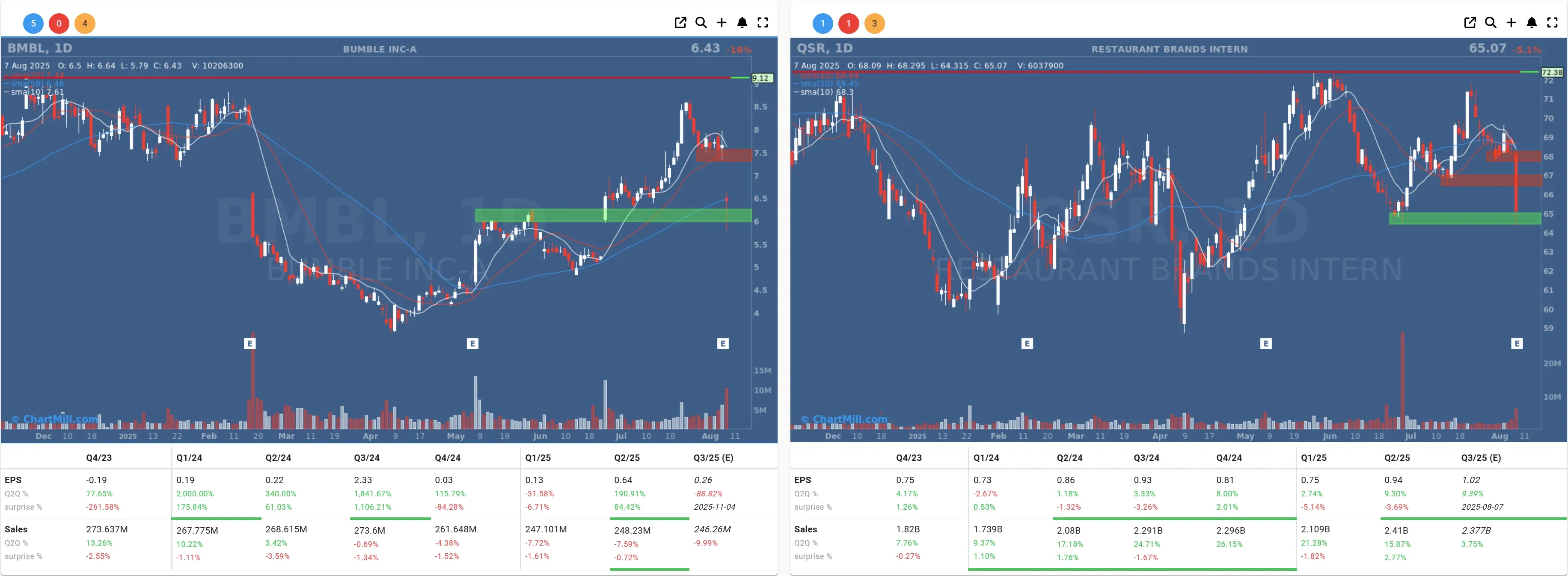Image resolution: width=1568 pixels, height=576 pixels.
Task: Click BMBL Q3/24 surprise value 1,106.21%
Action: [x=372, y=507]
